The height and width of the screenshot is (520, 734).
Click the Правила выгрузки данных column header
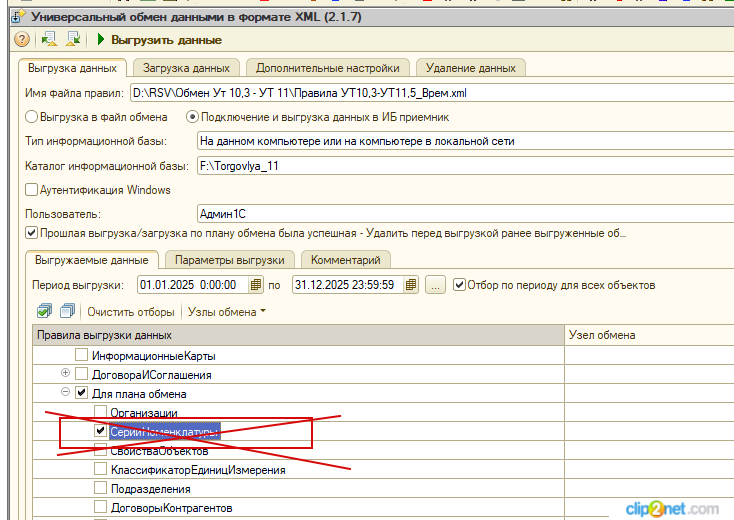point(298,335)
